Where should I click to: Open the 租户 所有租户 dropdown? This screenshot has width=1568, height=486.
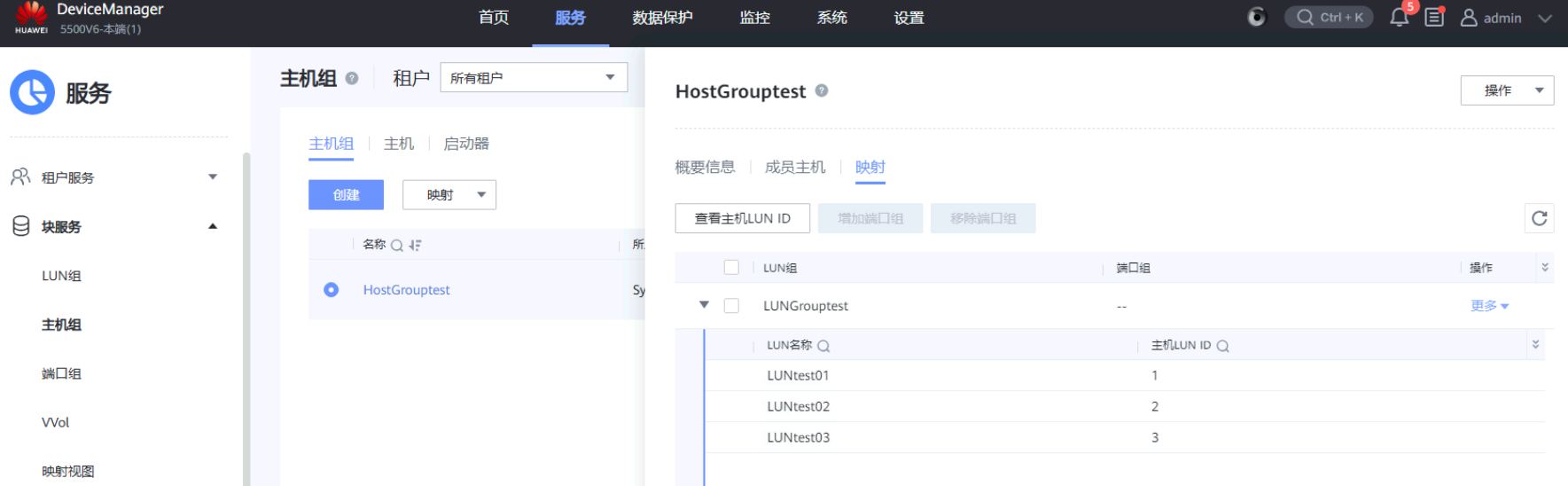click(x=534, y=78)
